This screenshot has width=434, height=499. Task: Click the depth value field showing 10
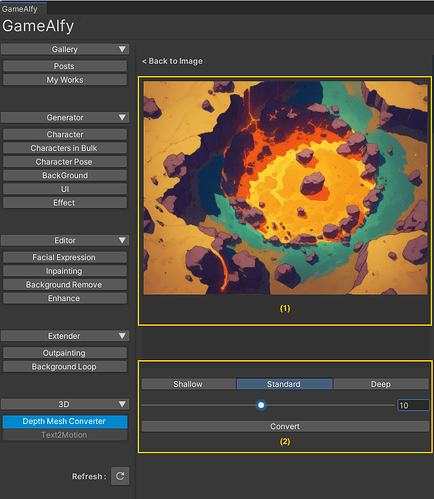[413, 405]
